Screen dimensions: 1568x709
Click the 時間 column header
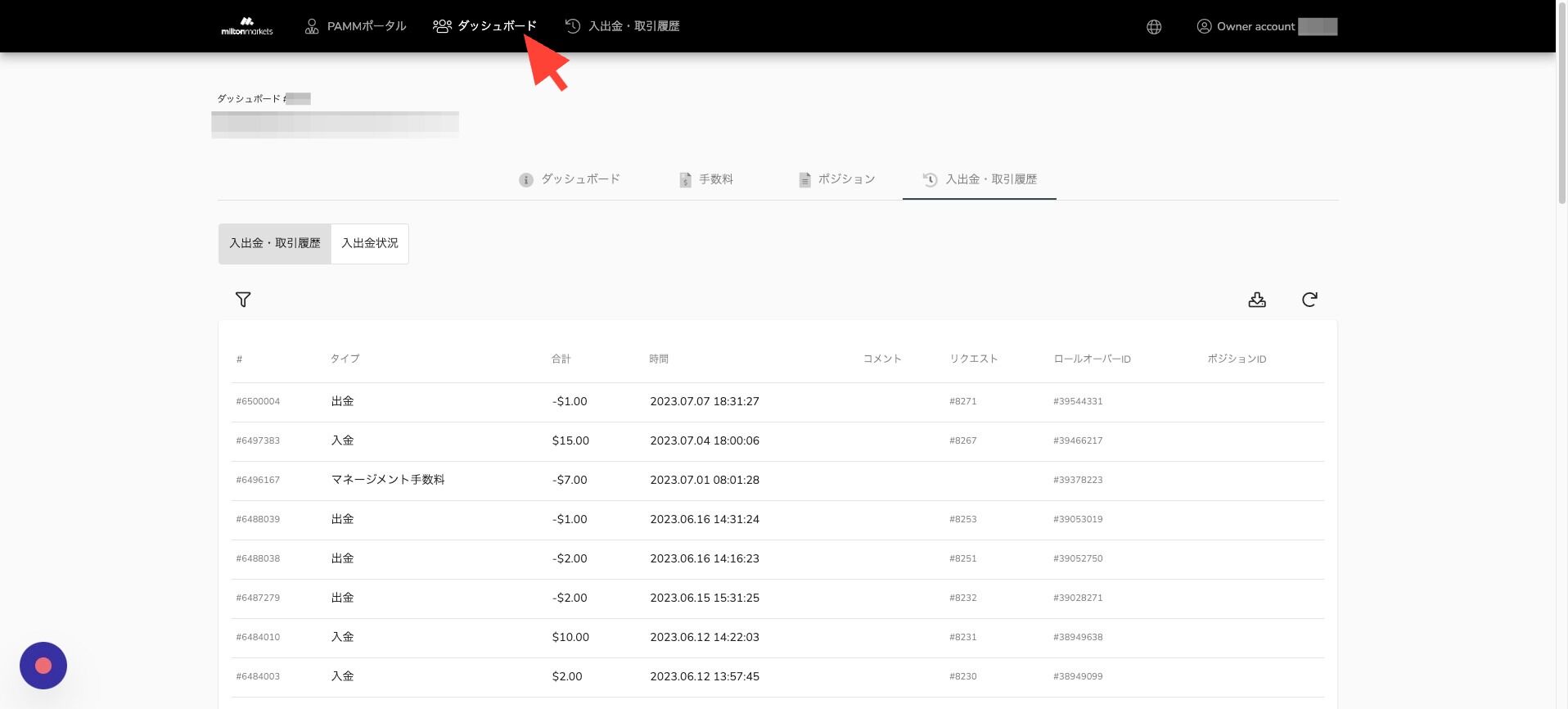pyautogui.click(x=659, y=359)
